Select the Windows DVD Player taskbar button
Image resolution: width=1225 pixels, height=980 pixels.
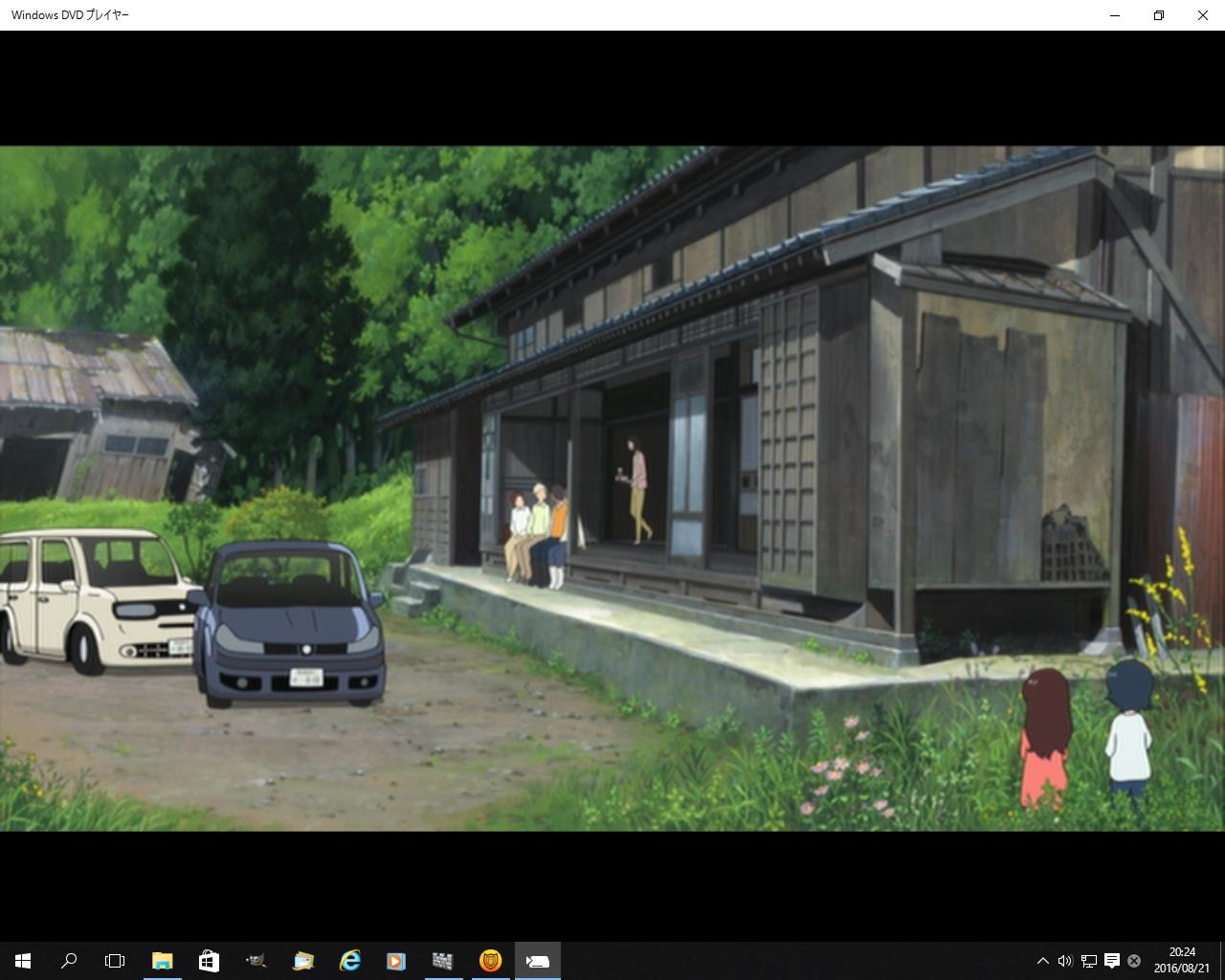[x=537, y=961]
